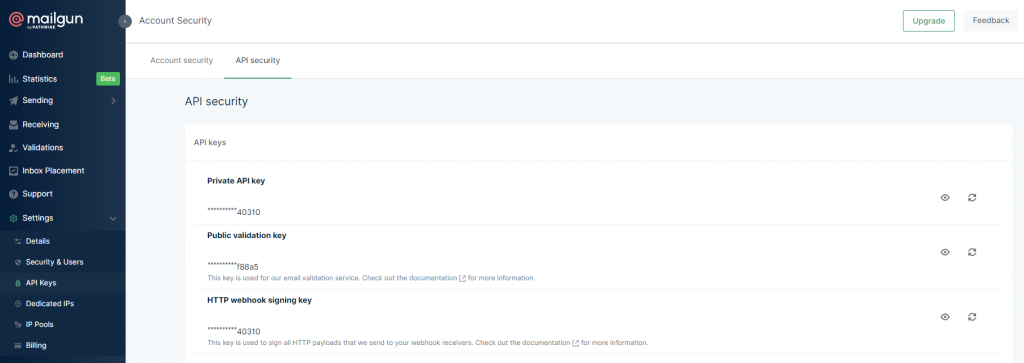Screen dimensions: 1024x363
Task: Click the Sending paper plane icon
Action: (x=13, y=101)
